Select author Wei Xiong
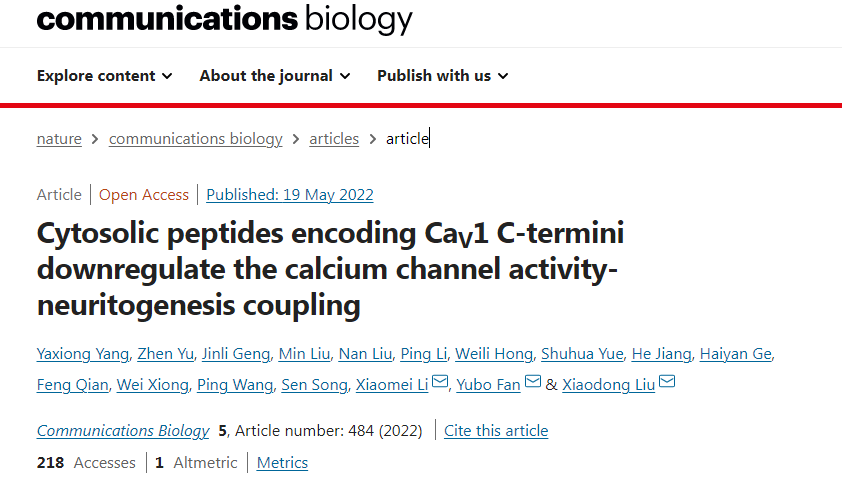The image size is (842, 495). coord(152,384)
